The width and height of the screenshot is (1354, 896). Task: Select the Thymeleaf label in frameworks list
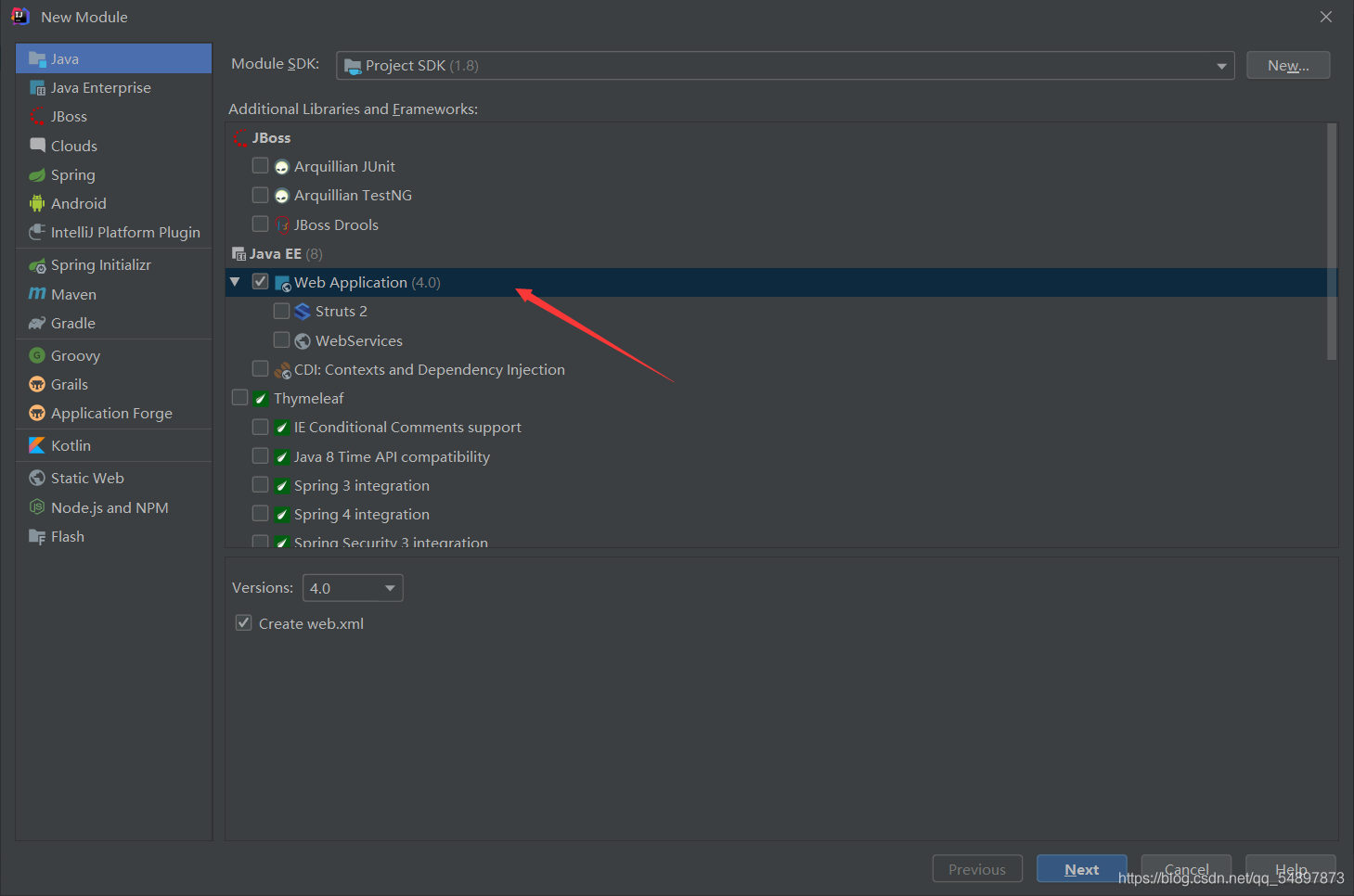pos(309,398)
